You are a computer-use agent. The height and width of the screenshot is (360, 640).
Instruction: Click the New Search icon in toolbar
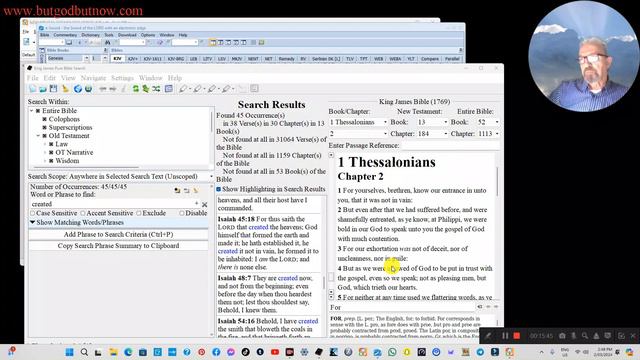tap(32, 89)
